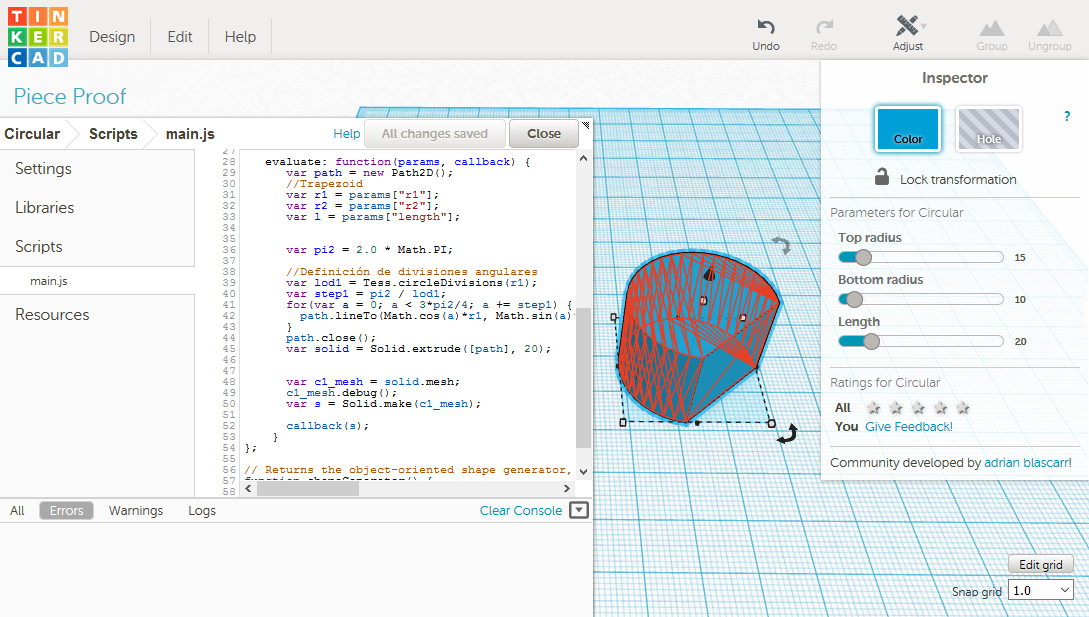Click the Undo icon
The height and width of the screenshot is (617, 1089).
tap(765, 27)
